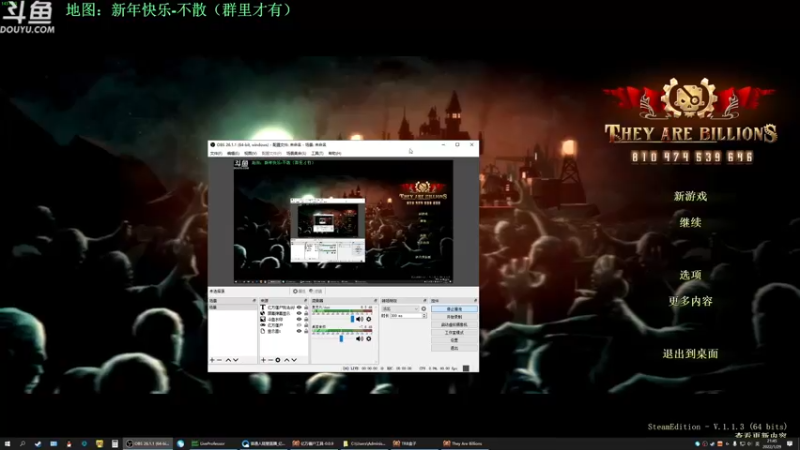
Task: Click the 启动虚拟摄像机 Start Virtual Camera button
Action: 454,324
